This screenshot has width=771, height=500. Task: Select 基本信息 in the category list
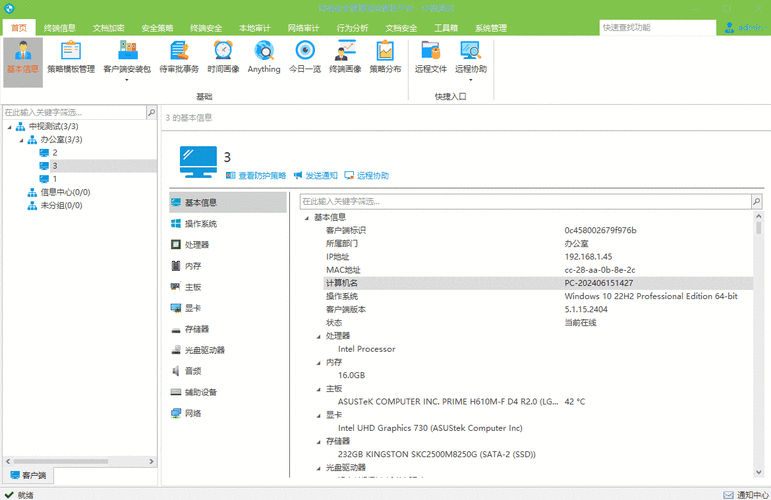pyautogui.click(x=228, y=203)
